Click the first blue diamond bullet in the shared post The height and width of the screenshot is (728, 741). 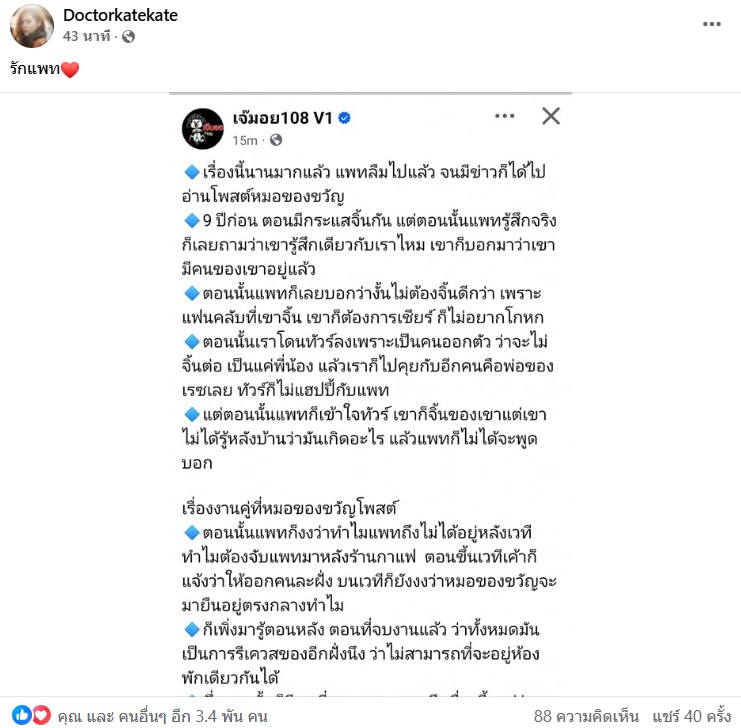point(192,172)
